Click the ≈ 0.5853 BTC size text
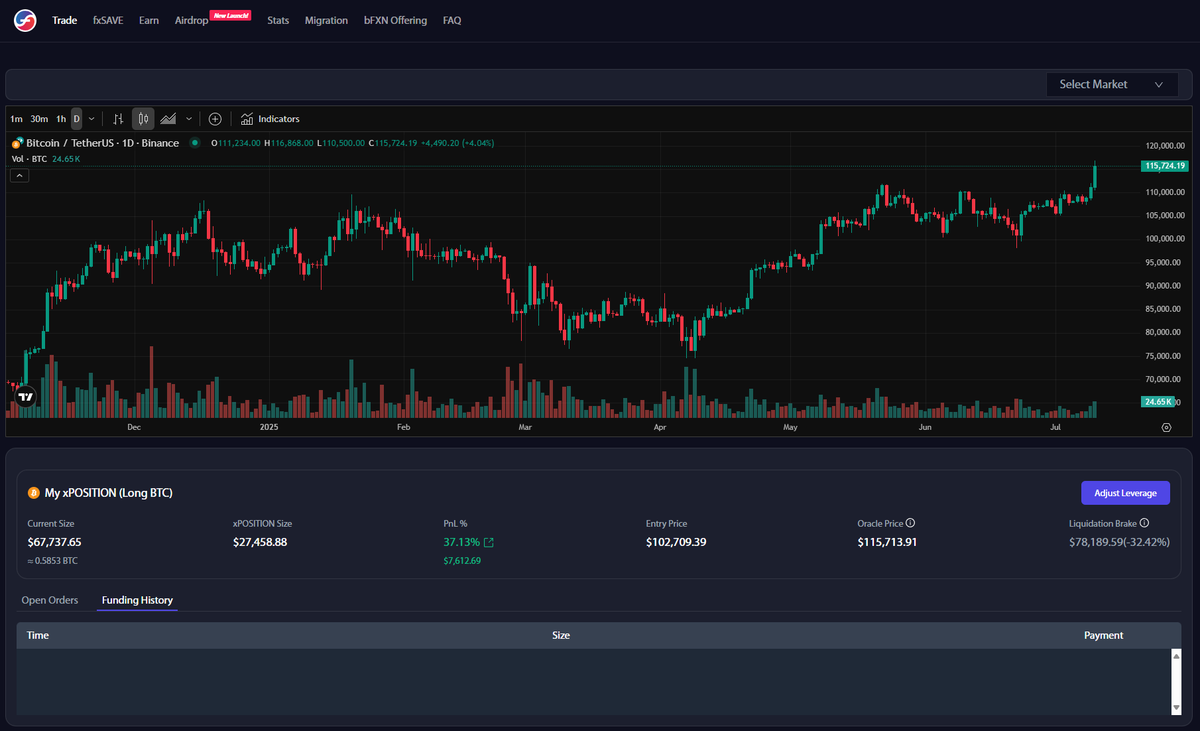Image resolution: width=1200 pixels, height=731 pixels. [53, 561]
